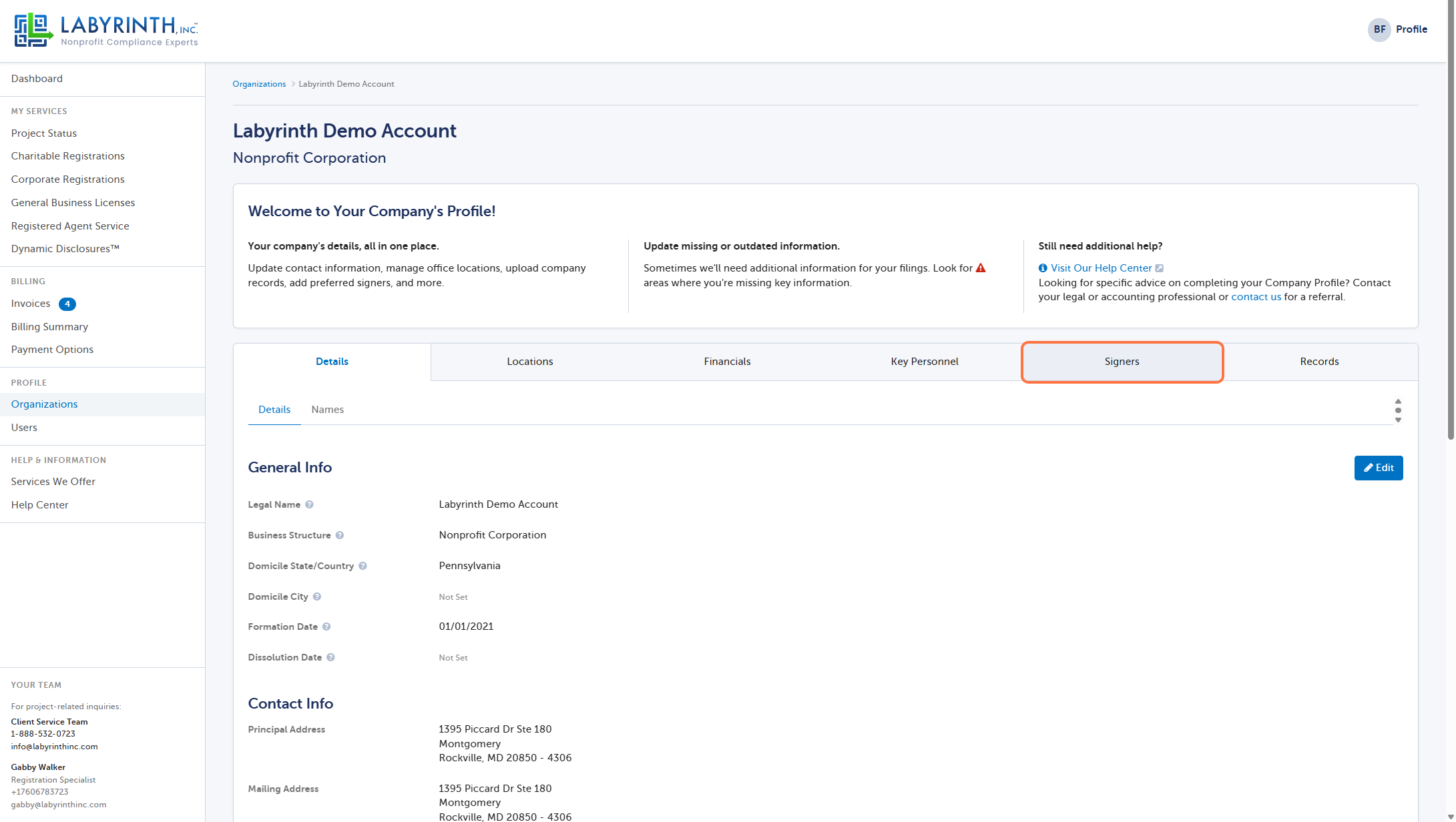Click the Business Structure help icon
1456x822 pixels.
click(x=340, y=535)
